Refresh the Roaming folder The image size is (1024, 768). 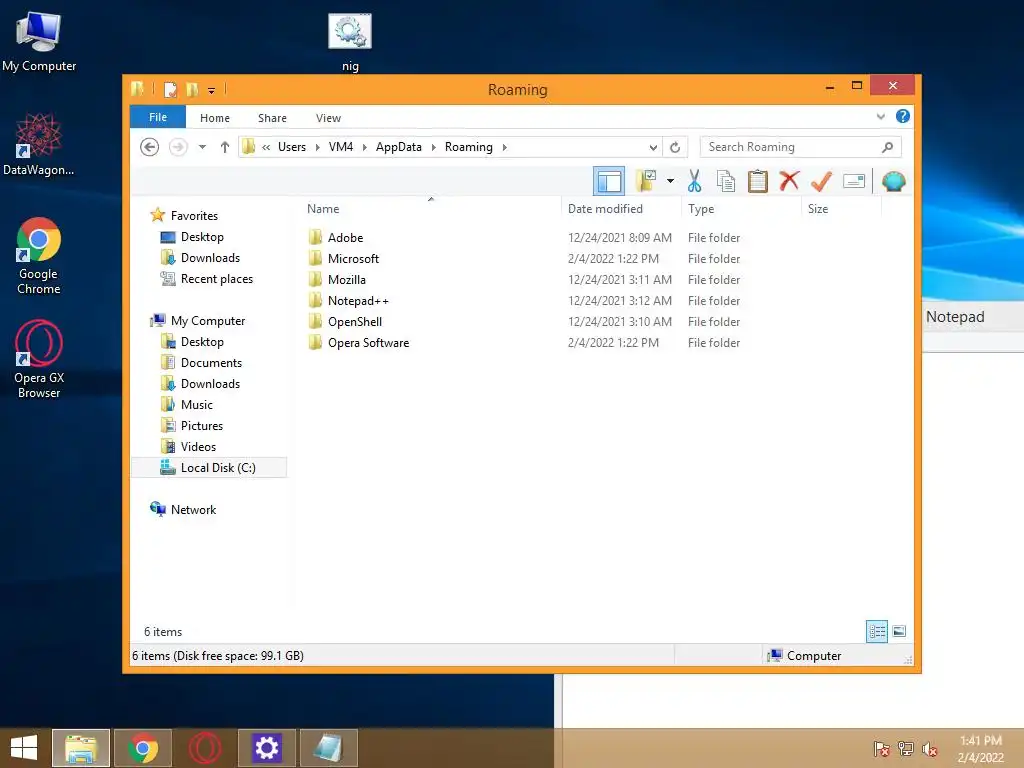click(x=675, y=148)
